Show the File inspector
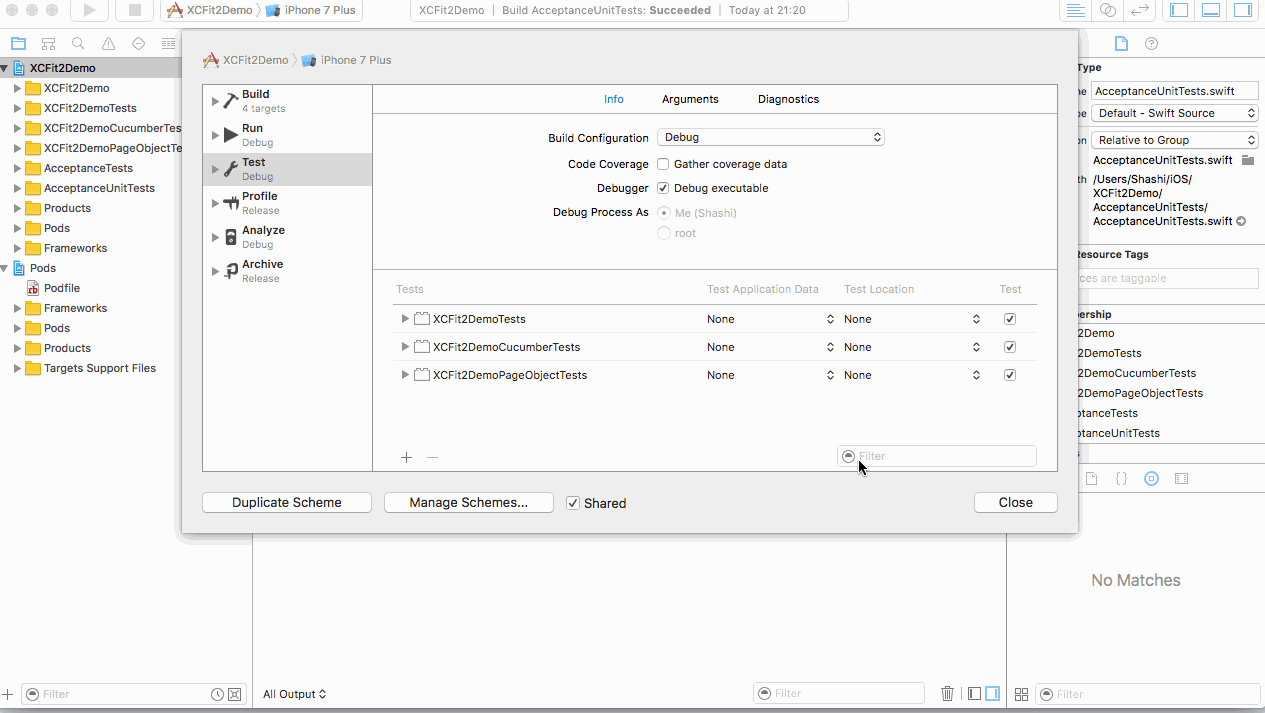 pos(1121,44)
